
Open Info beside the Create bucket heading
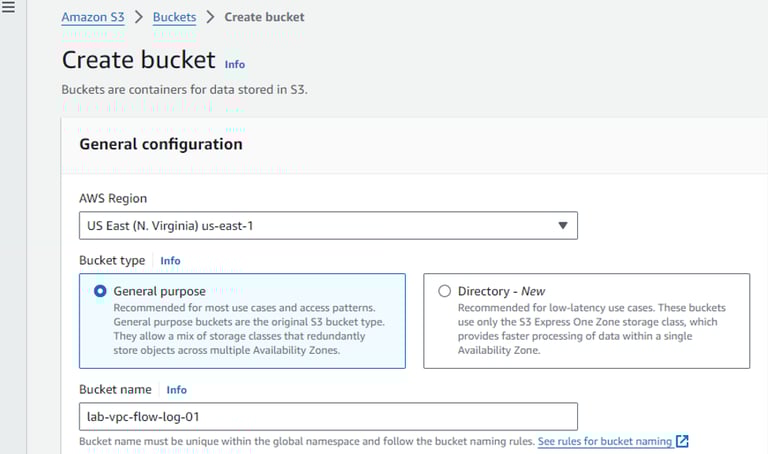coord(234,64)
